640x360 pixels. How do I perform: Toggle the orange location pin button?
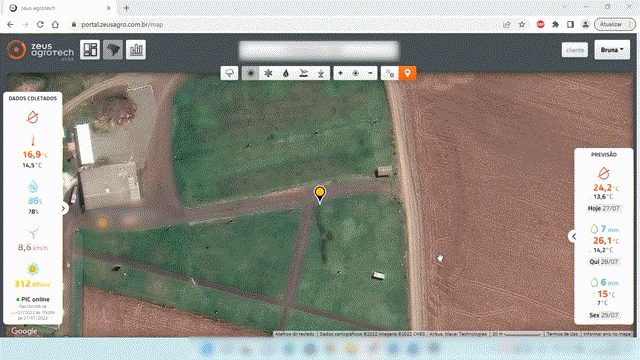[407, 73]
